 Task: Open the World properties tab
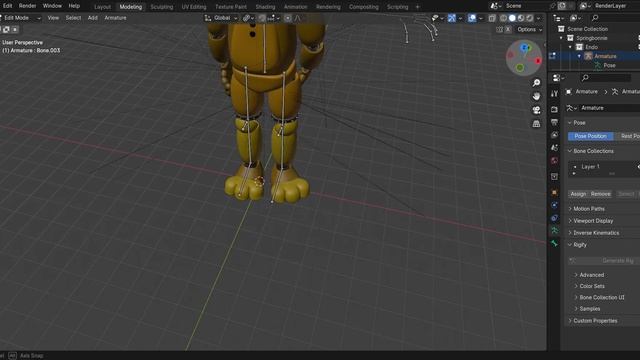pyautogui.click(x=554, y=160)
